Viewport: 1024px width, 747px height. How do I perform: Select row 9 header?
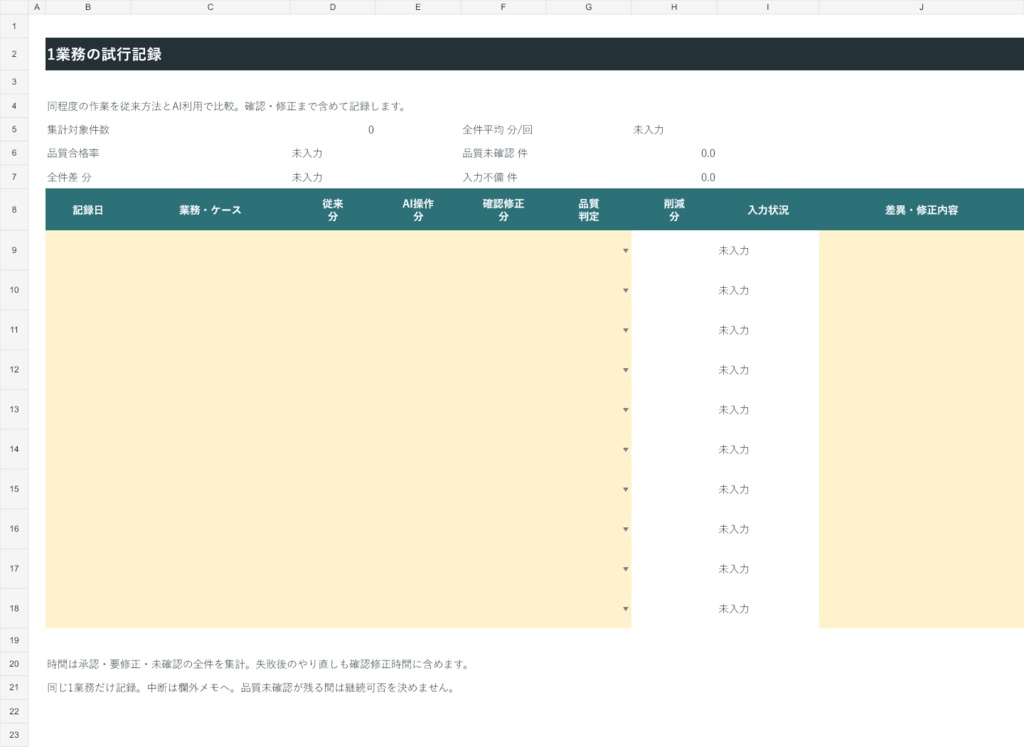(x=14, y=250)
